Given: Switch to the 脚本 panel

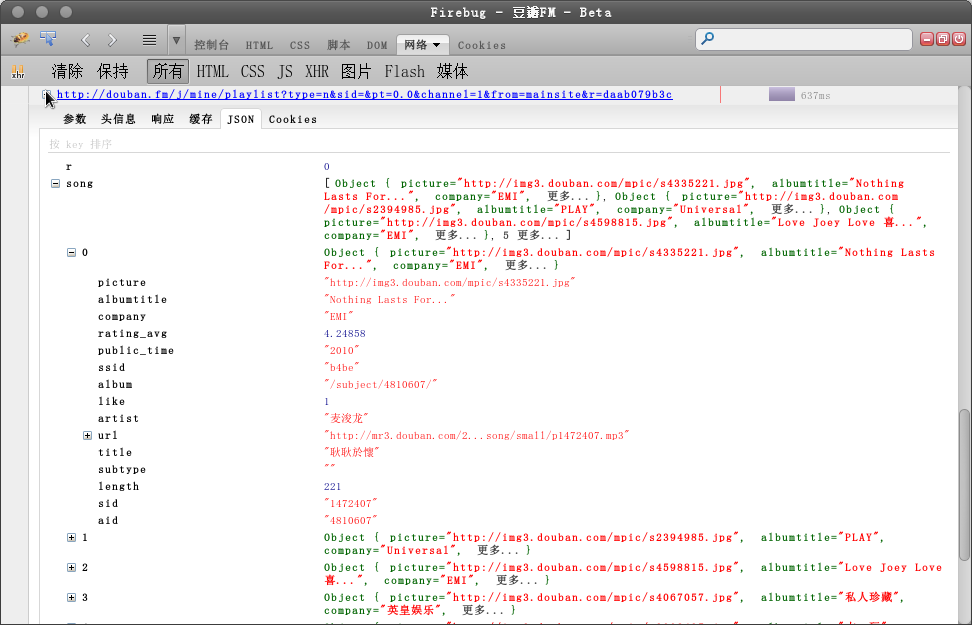Looking at the screenshot, I should click(x=339, y=45).
